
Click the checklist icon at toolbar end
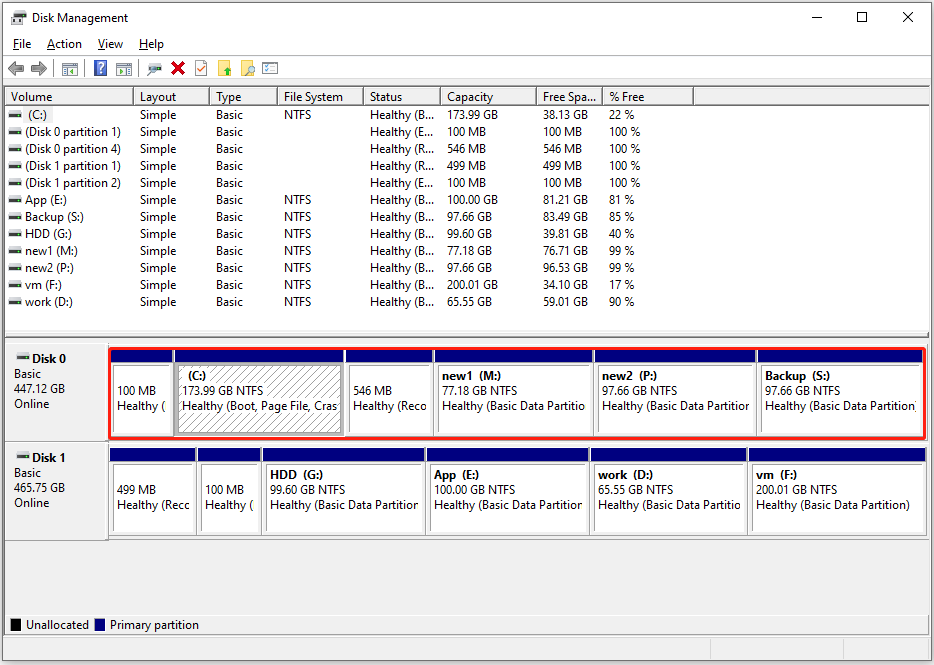[x=270, y=68]
